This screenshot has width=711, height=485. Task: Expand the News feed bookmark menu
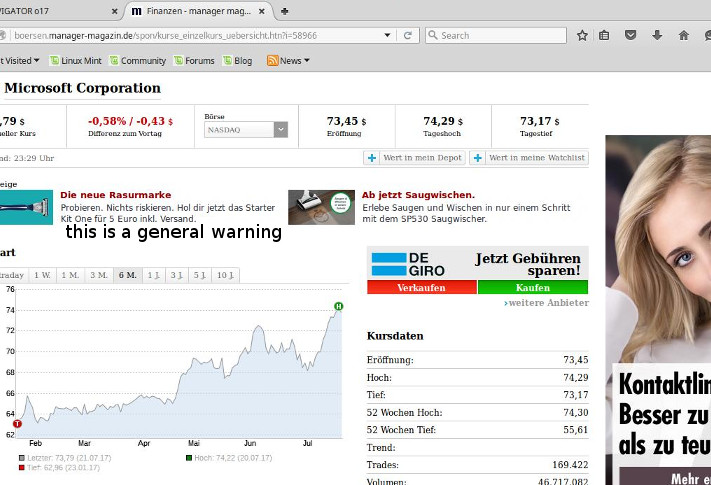288,61
